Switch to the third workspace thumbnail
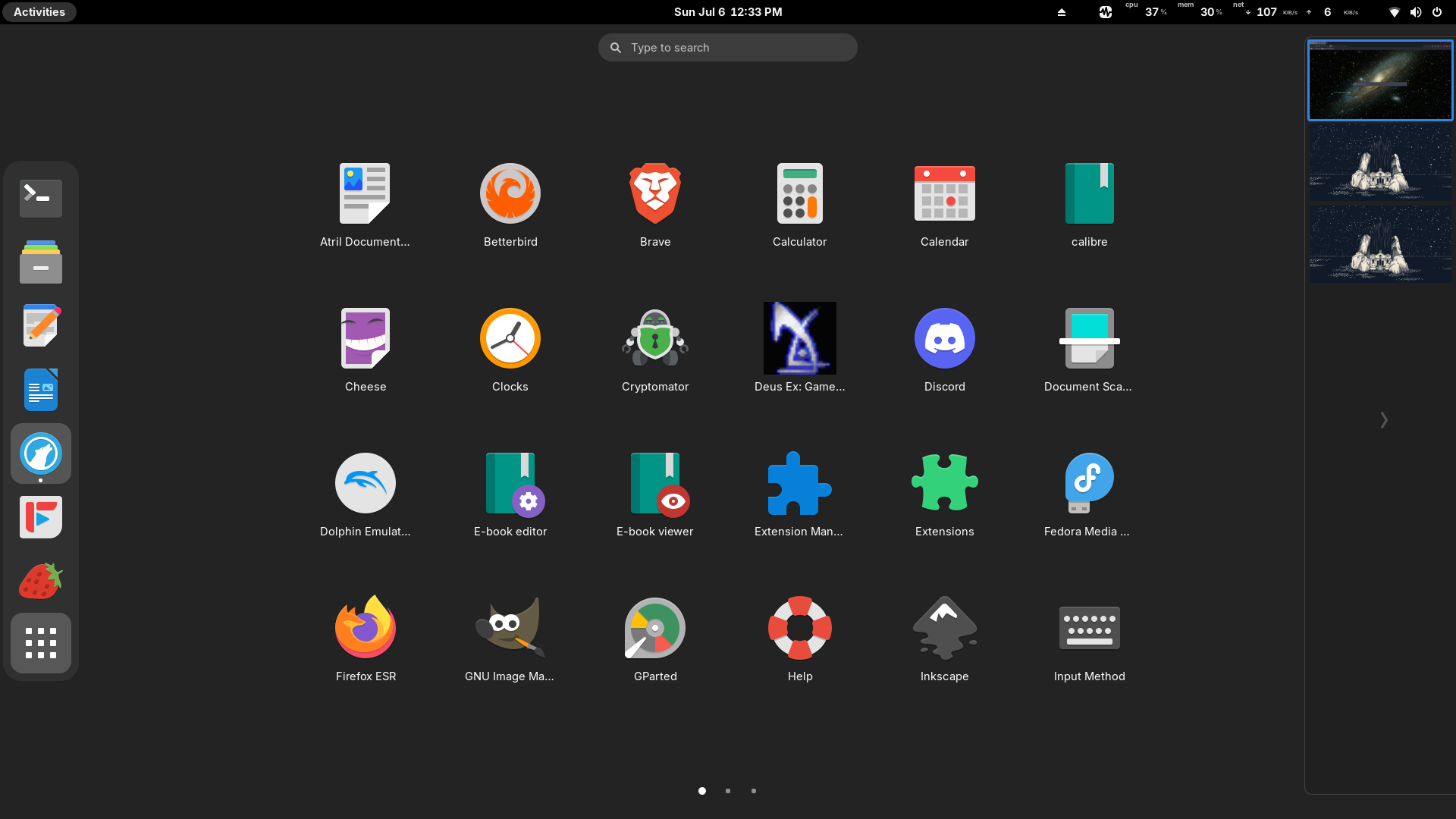1456x819 pixels. pyautogui.click(x=1380, y=243)
